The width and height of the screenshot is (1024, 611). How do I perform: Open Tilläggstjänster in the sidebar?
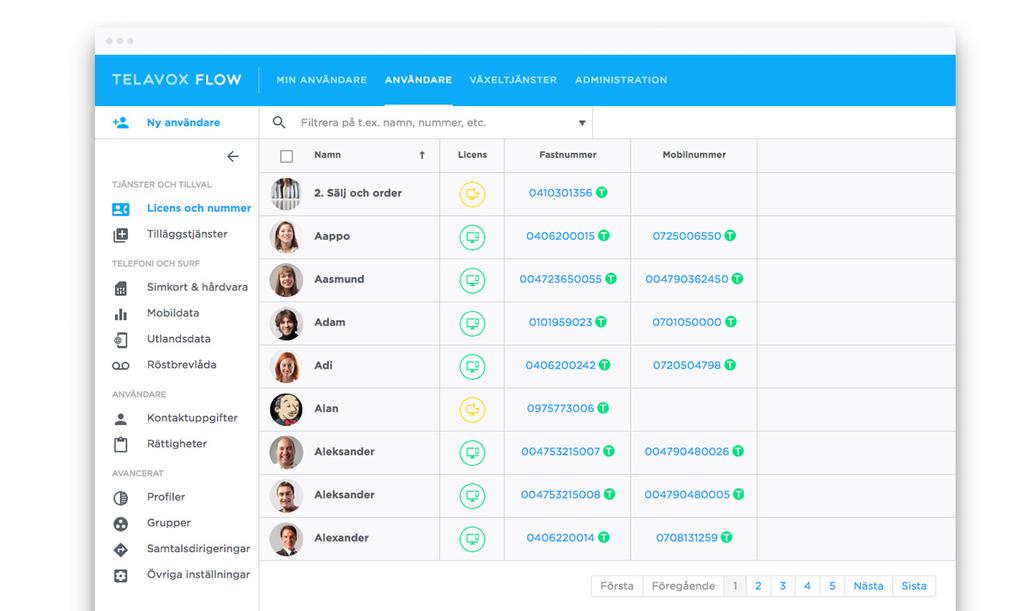click(x=187, y=234)
